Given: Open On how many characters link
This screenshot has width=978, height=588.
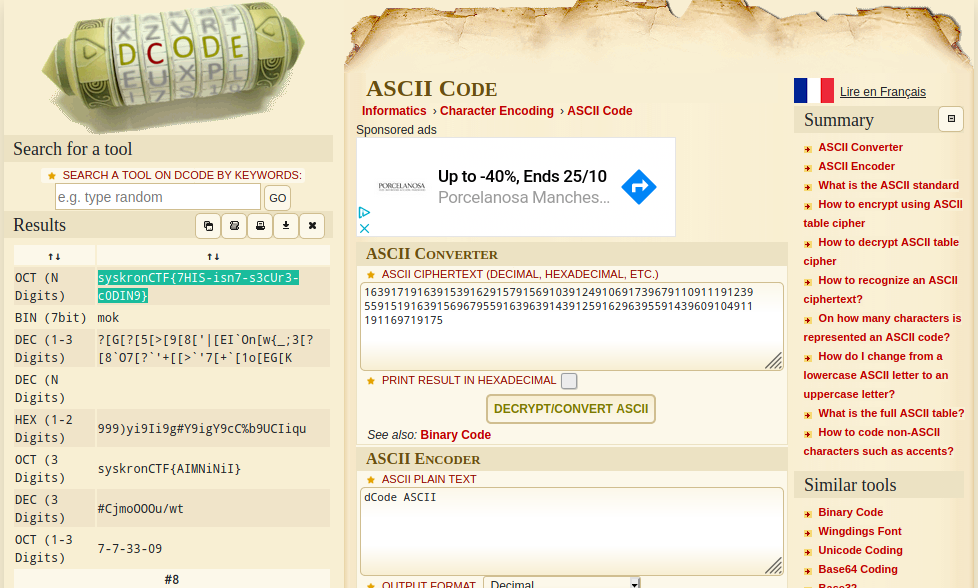Looking at the screenshot, I should pyautogui.click(x=882, y=327).
